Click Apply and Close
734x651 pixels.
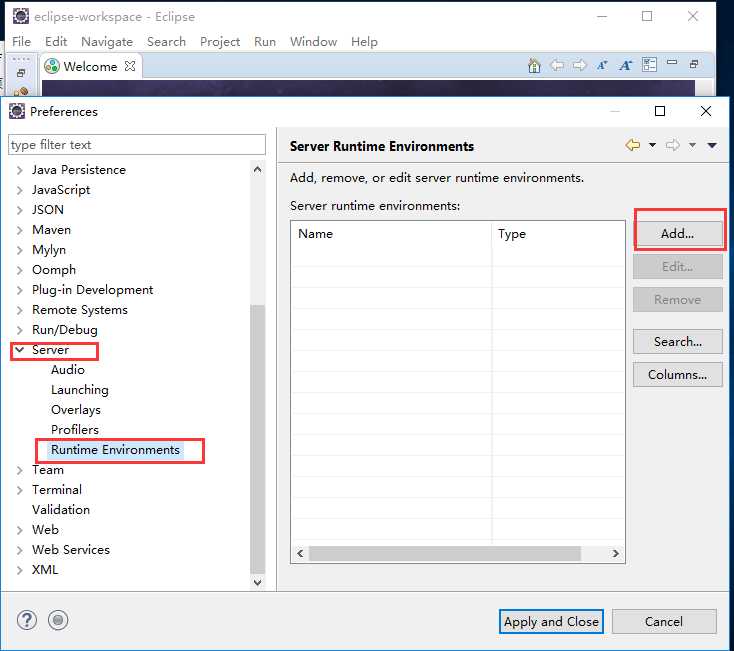pos(551,622)
